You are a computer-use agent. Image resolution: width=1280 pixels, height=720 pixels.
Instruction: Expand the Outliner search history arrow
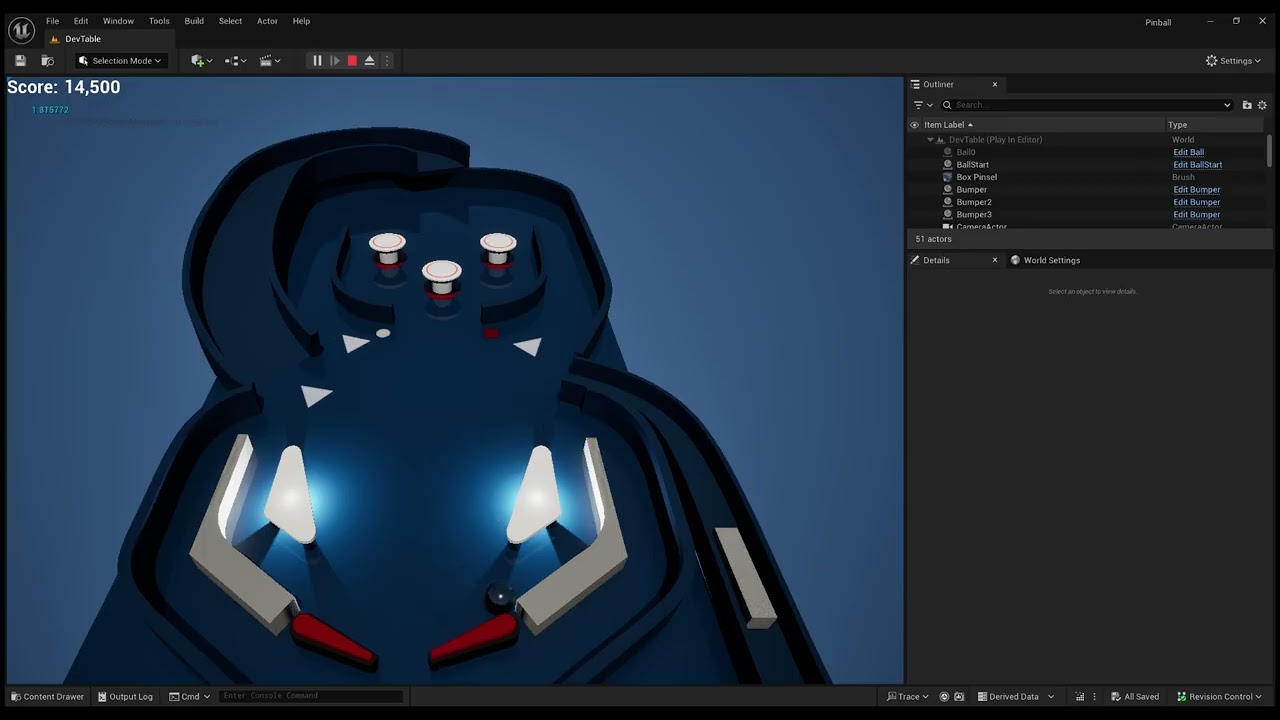(1227, 105)
